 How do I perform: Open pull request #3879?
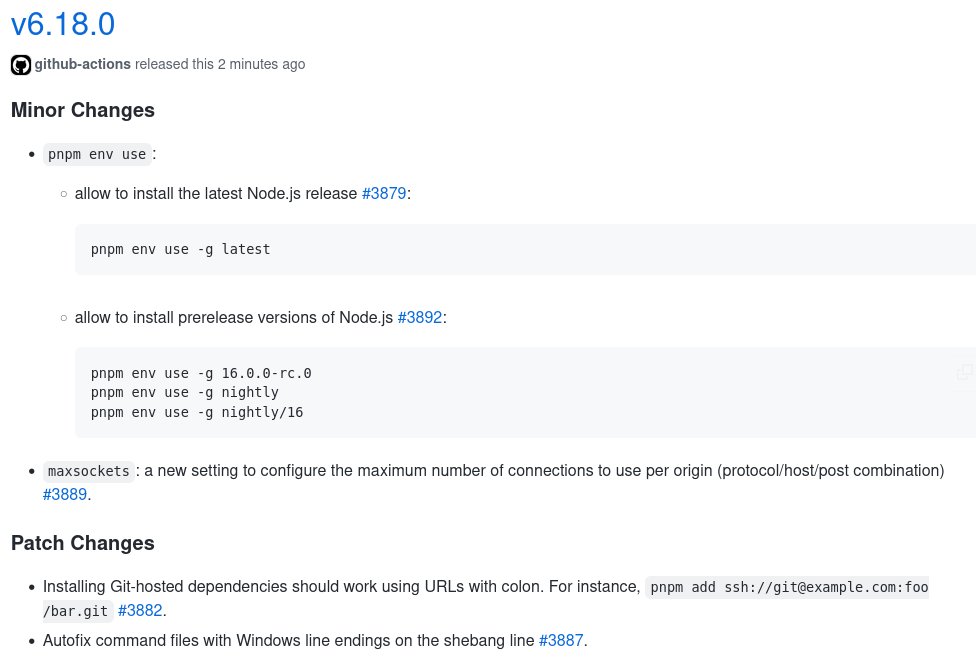[x=384, y=193]
